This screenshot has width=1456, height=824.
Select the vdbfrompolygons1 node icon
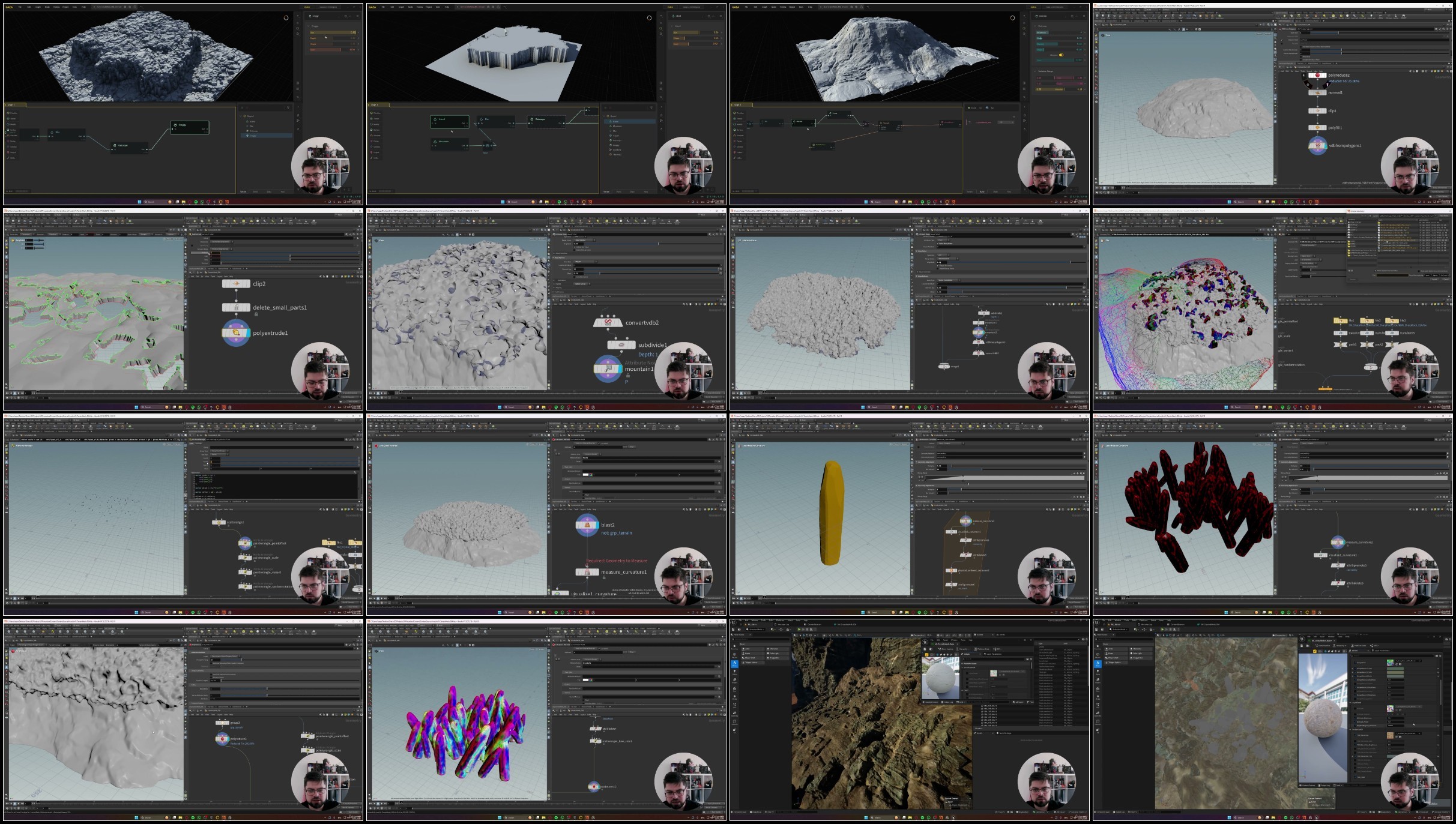tap(1317, 145)
